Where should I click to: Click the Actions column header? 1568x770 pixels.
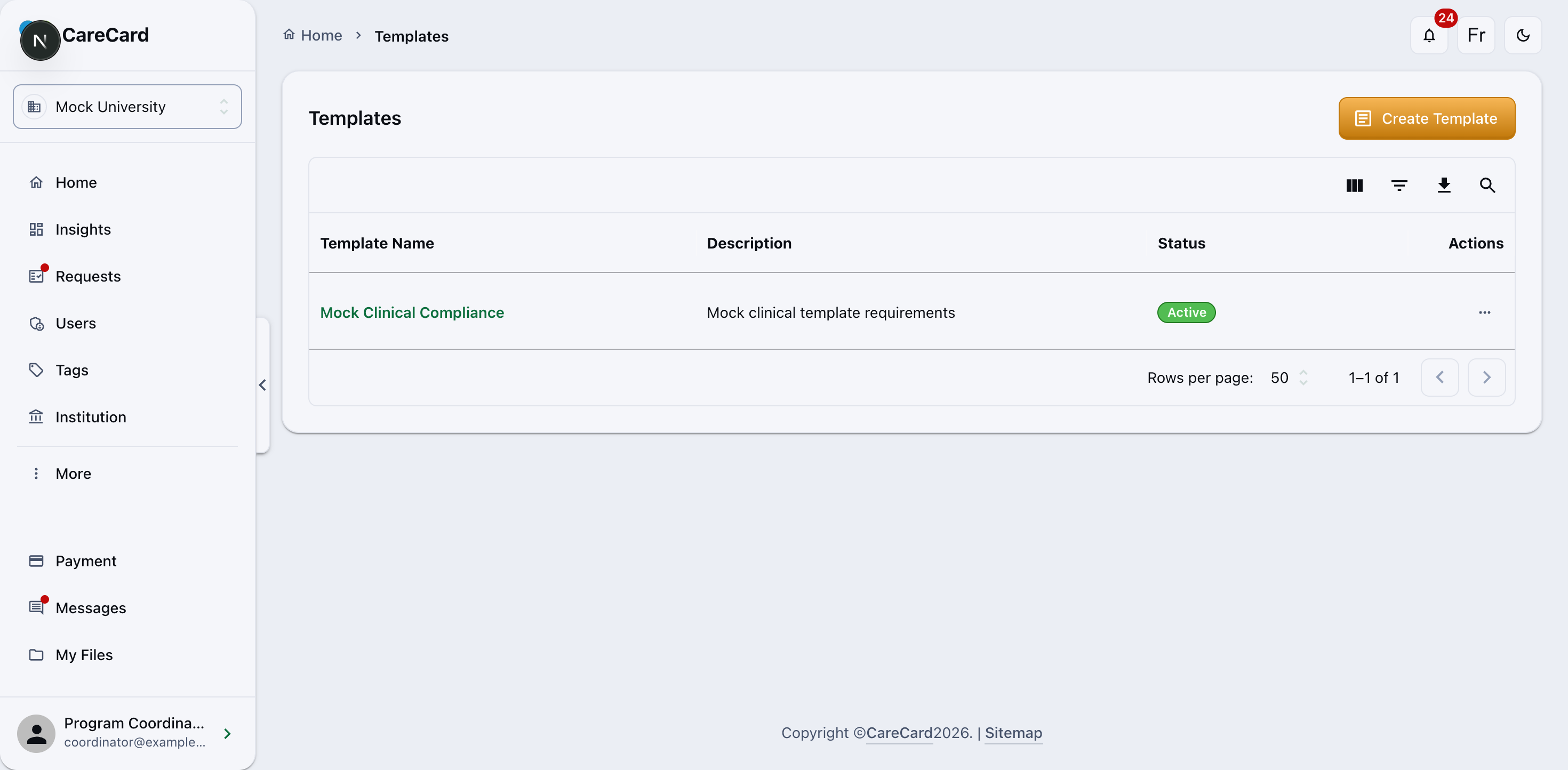pyautogui.click(x=1476, y=243)
